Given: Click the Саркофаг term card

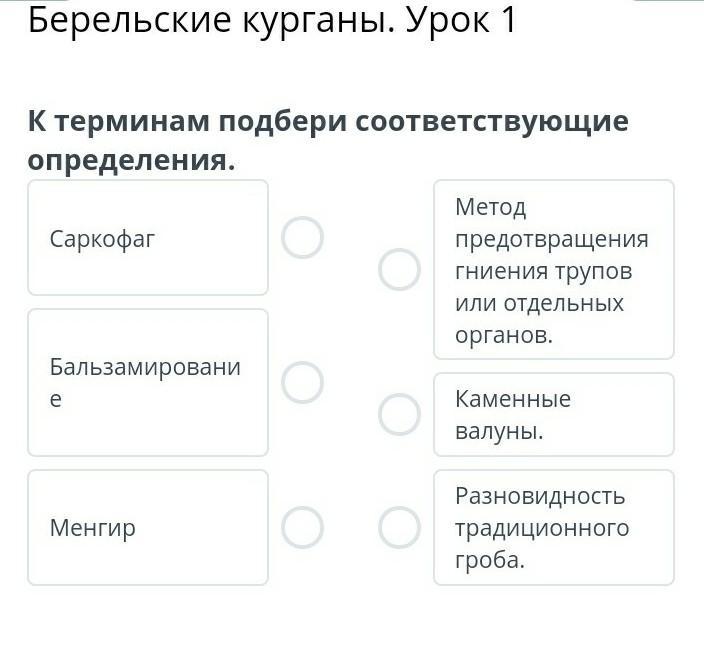Looking at the screenshot, I should [x=148, y=238].
